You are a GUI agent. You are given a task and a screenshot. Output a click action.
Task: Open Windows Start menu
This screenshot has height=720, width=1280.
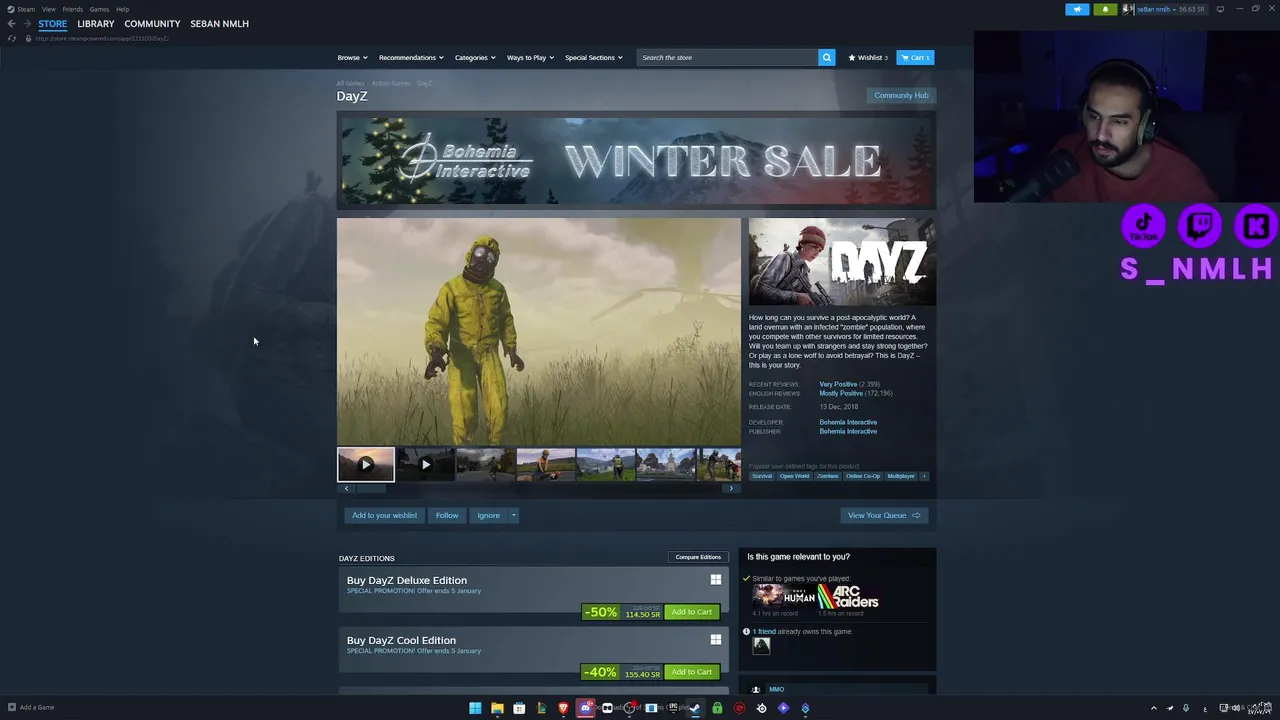pos(475,708)
